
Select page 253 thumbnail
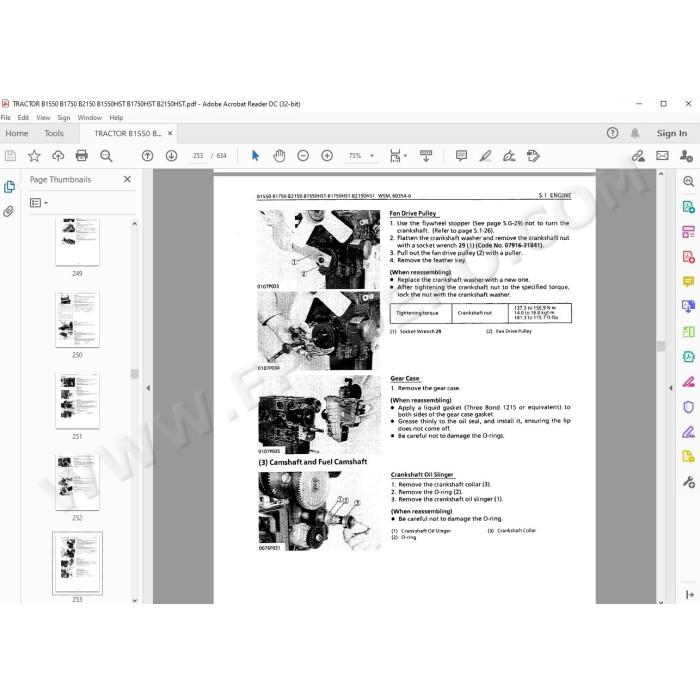tap(77, 563)
